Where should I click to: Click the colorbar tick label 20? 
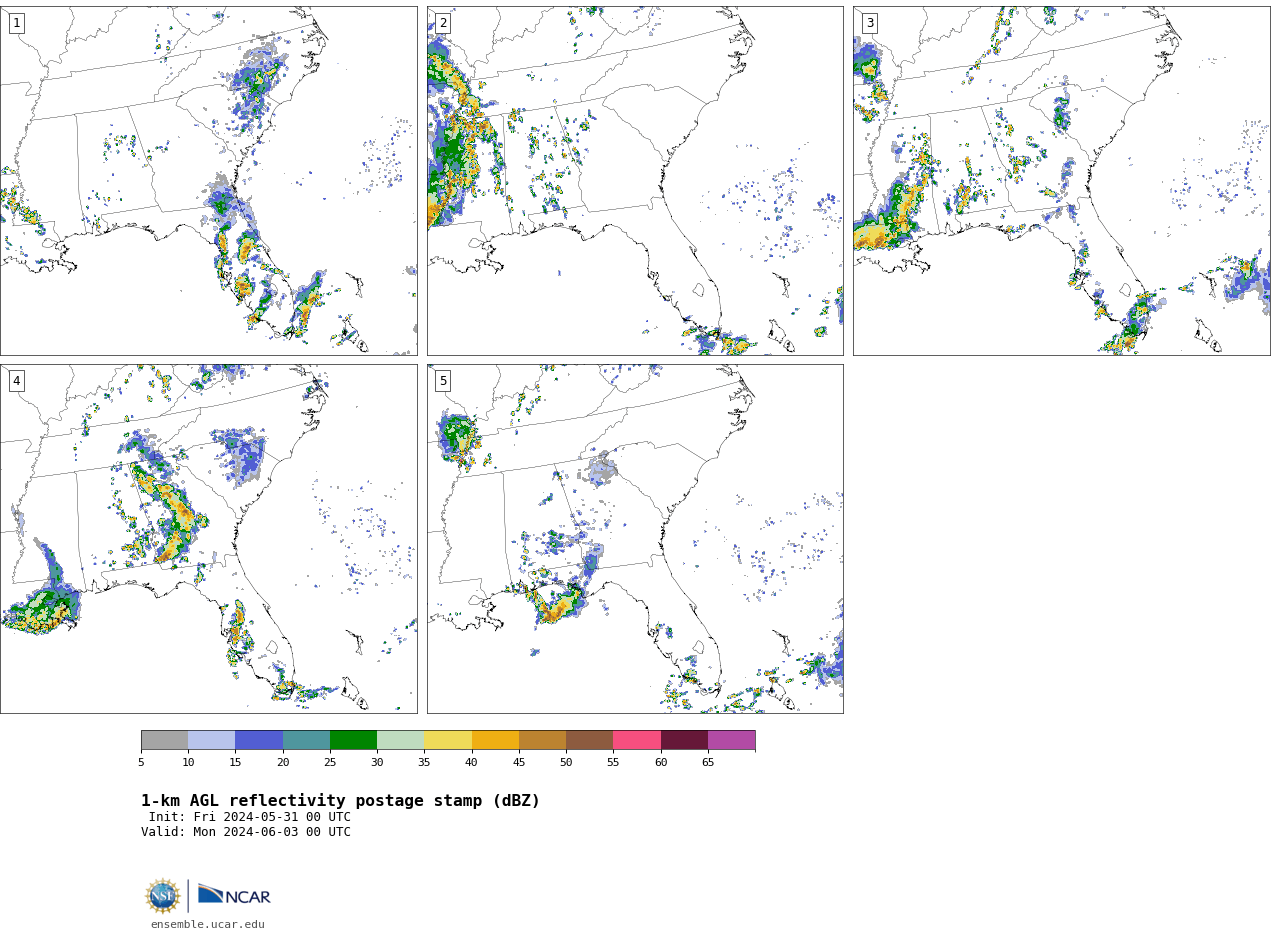[283, 763]
